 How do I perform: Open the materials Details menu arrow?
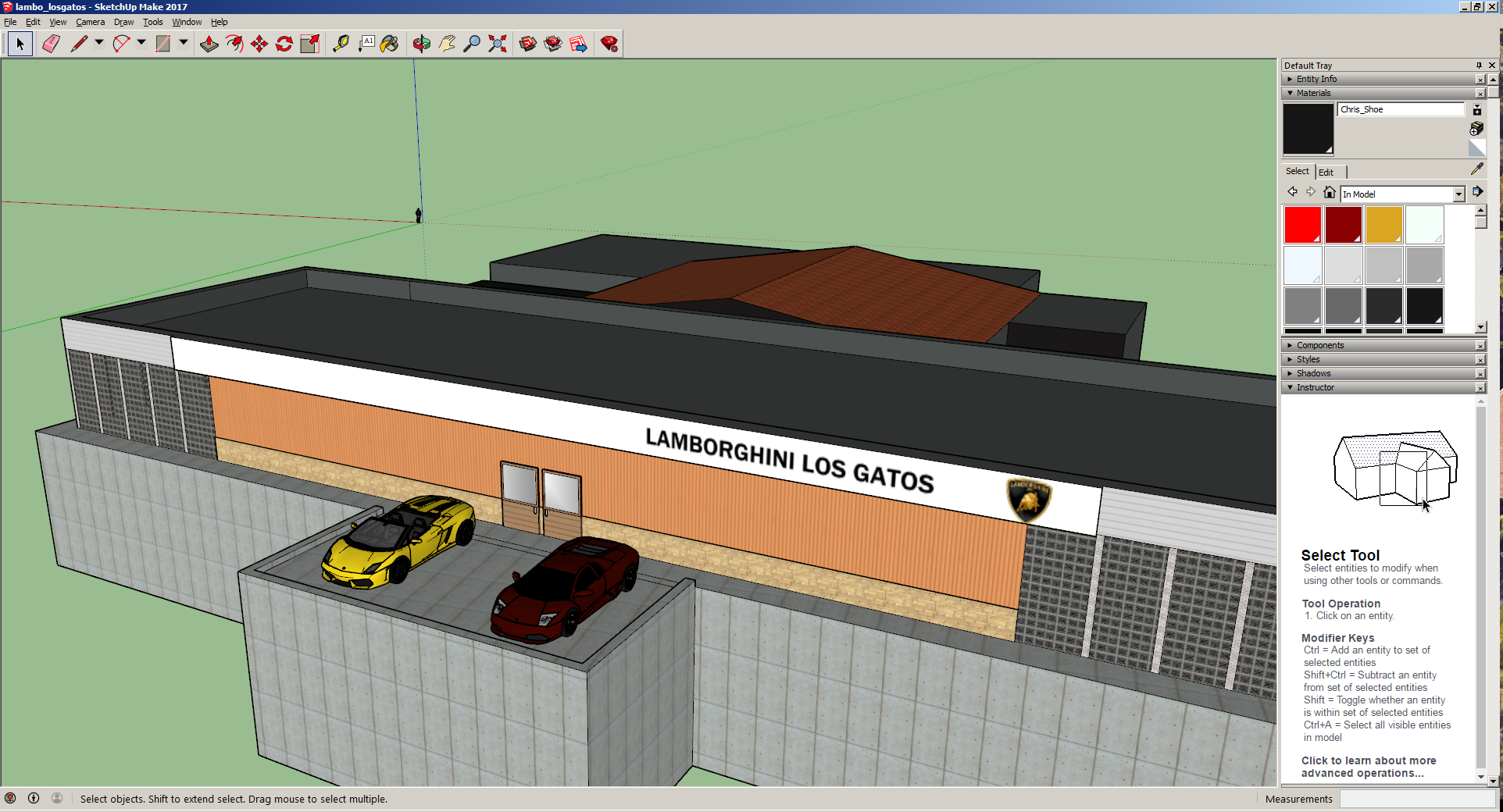[x=1477, y=192]
